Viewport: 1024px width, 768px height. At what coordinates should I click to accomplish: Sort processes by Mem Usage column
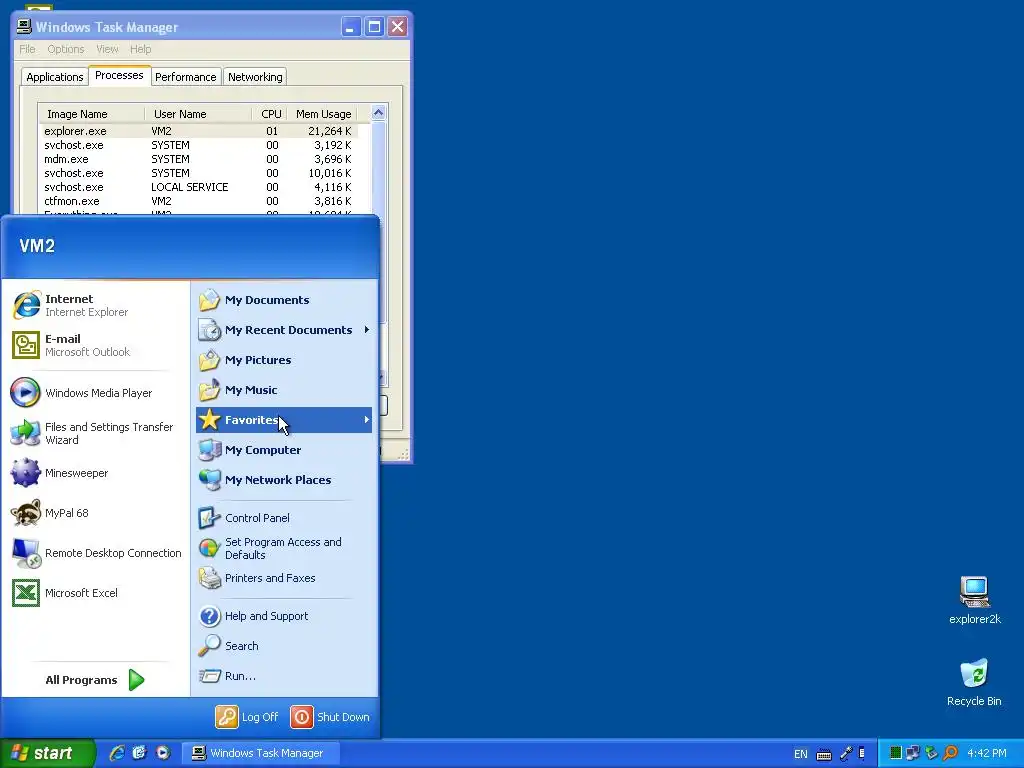click(x=323, y=114)
